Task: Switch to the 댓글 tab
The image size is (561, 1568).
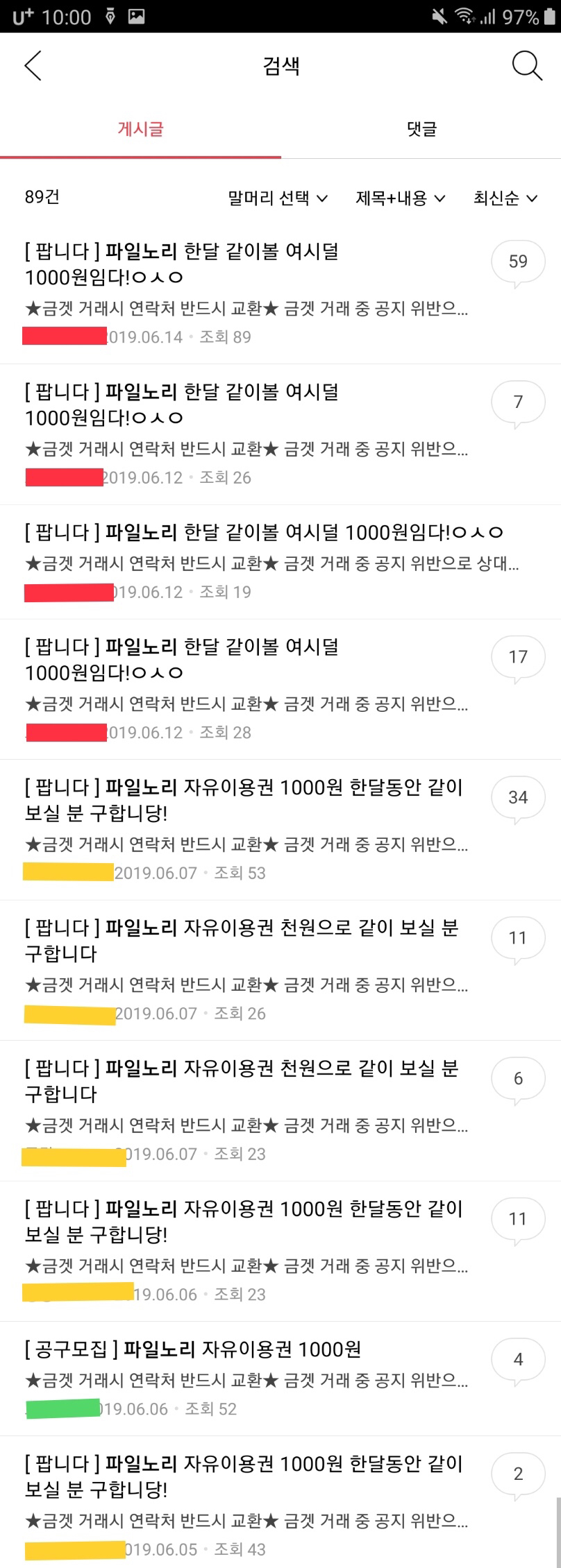Action: [421, 129]
